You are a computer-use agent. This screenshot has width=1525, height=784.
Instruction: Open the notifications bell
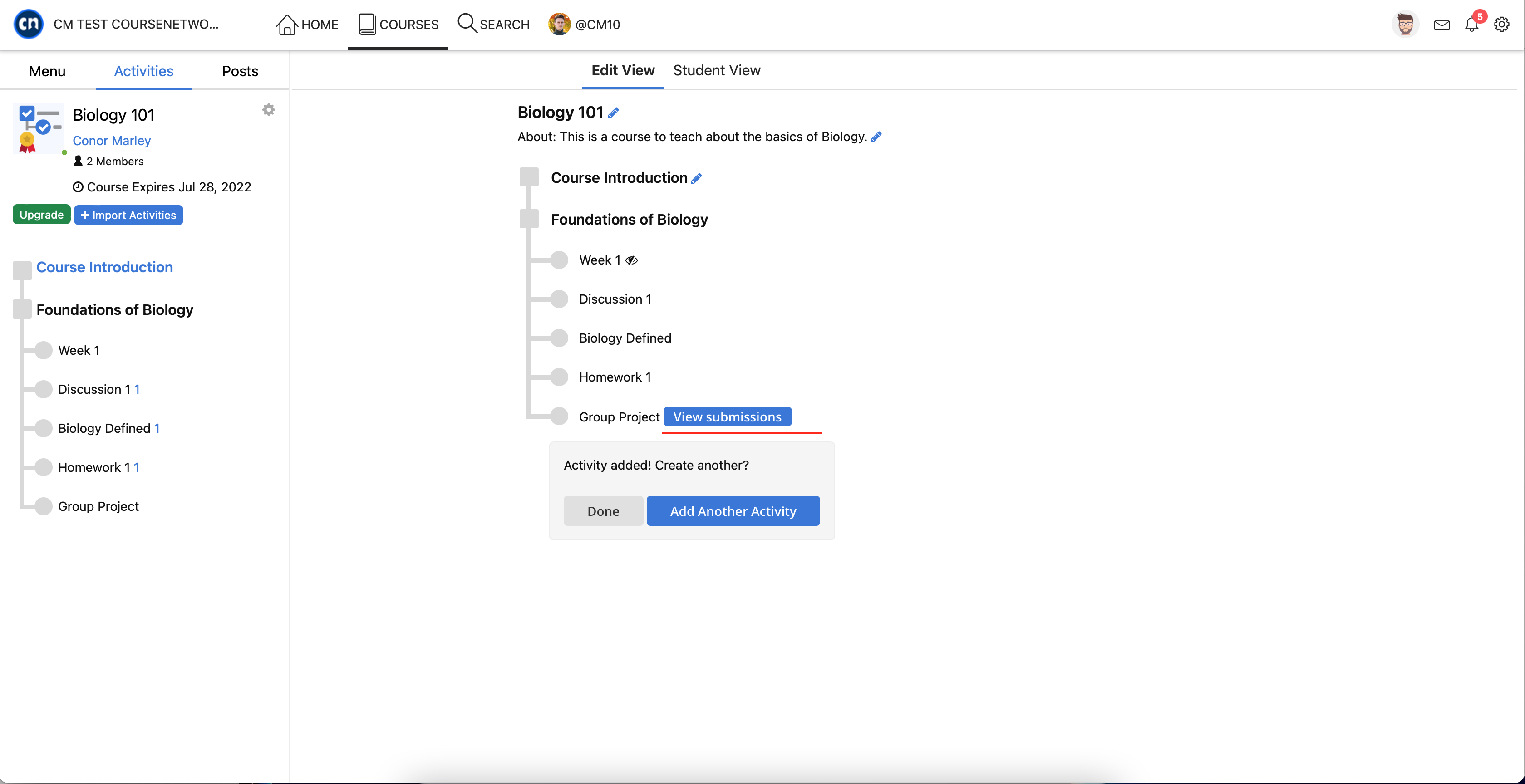pos(1472,24)
